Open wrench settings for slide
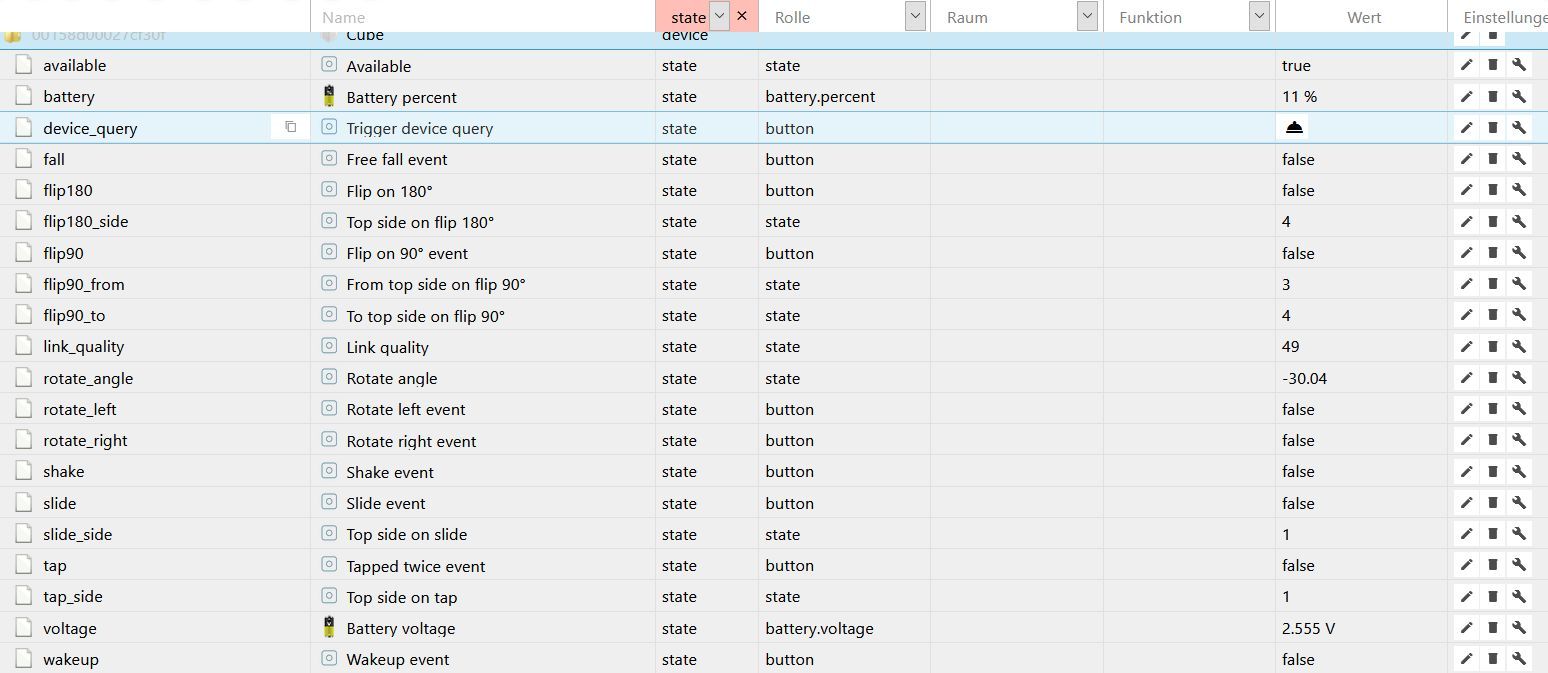The width and height of the screenshot is (1548, 673). (x=1518, y=503)
